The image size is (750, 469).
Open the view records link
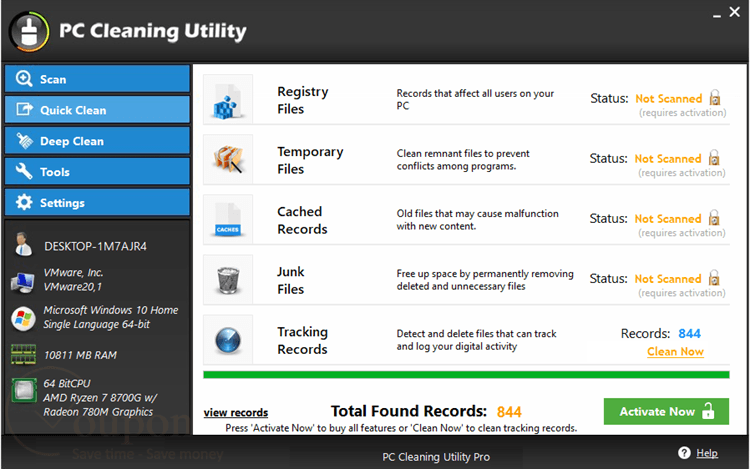[235, 413]
